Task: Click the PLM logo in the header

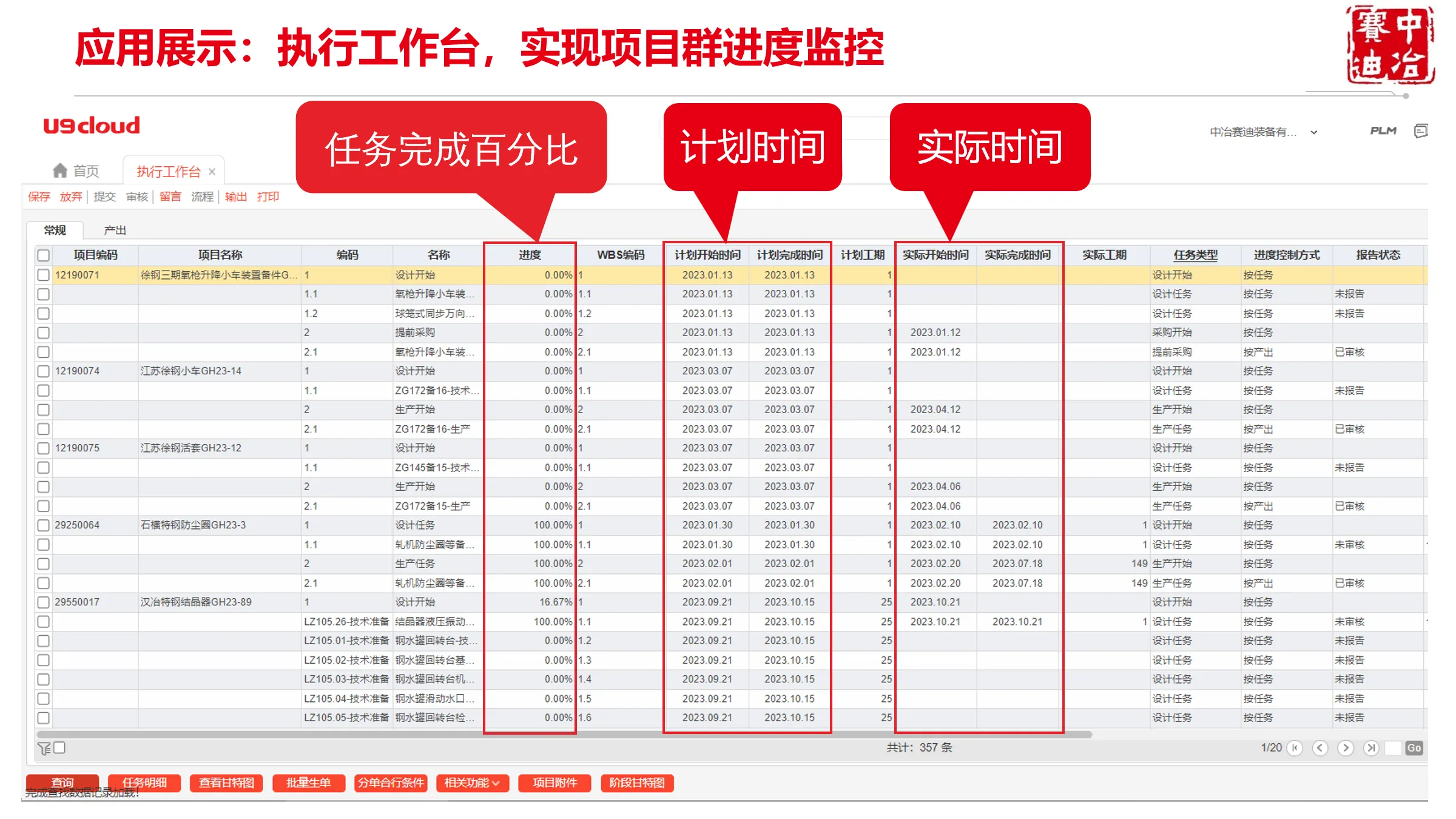Action: [1383, 131]
